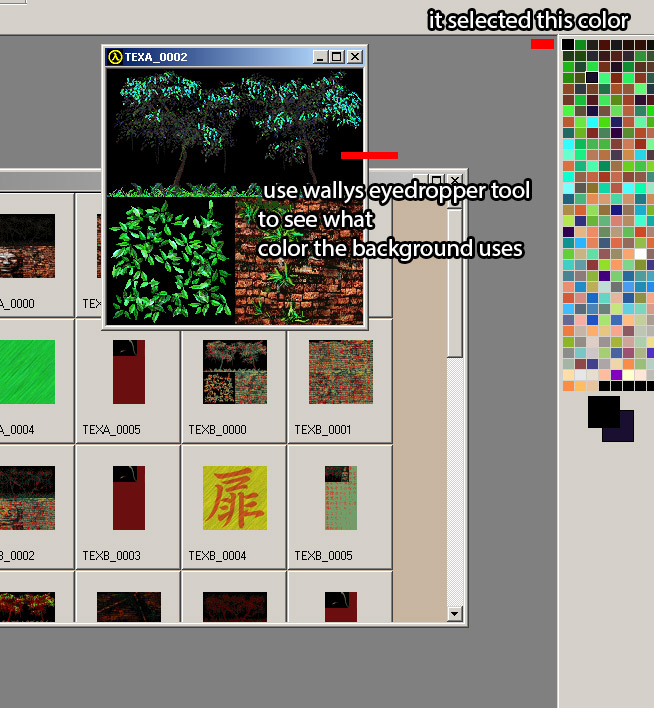Viewport: 654px width, 708px height.
Task: Click the green leaves tile in TEXA_0002 image
Action: coord(171,261)
